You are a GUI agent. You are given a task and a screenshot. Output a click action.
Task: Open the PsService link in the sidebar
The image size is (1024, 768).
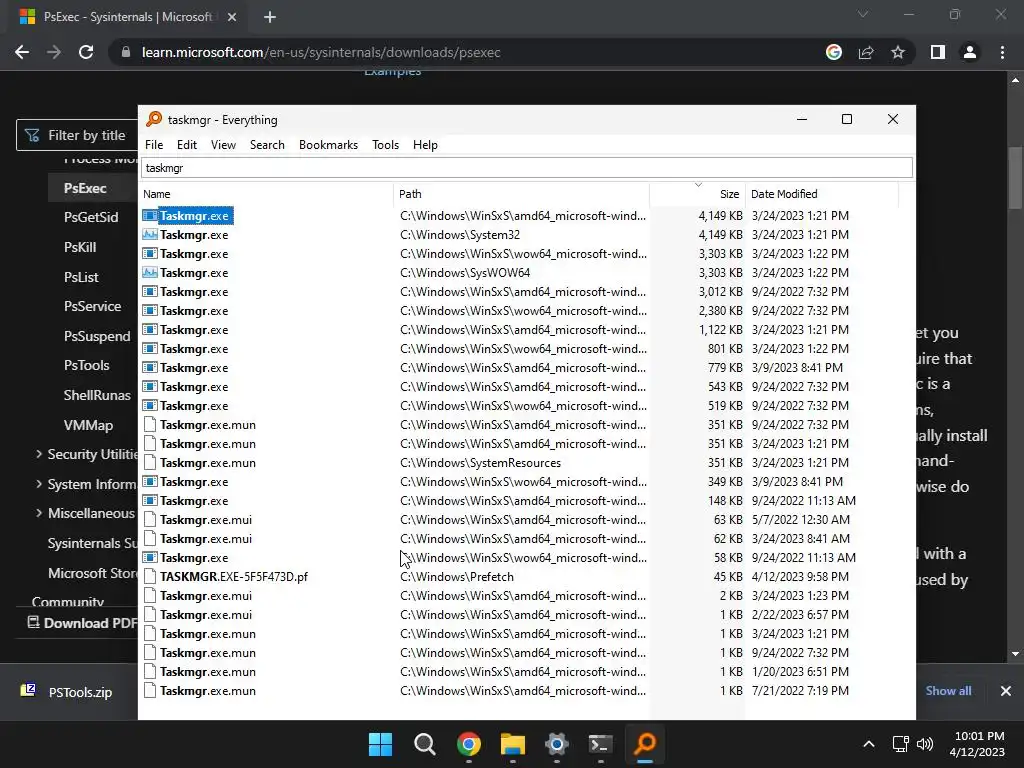92,306
